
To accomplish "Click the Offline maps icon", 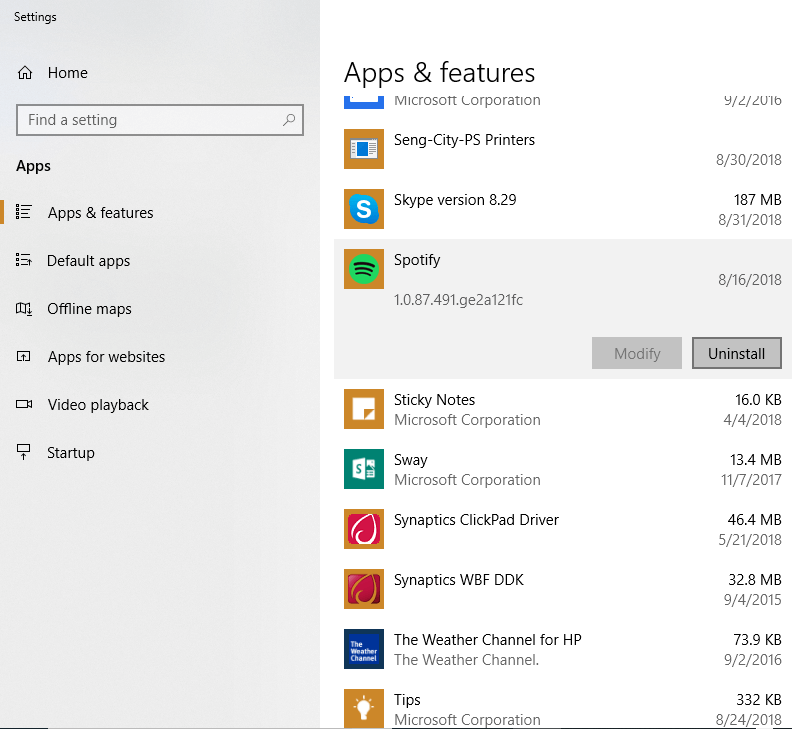I will (x=24, y=308).
